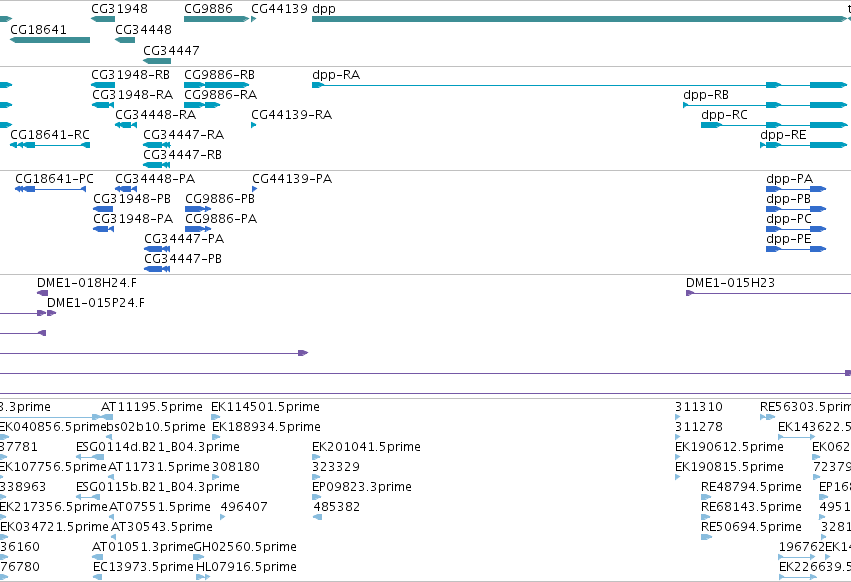Image resolution: width=851 pixels, height=582 pixels.
Task: Select EST ESG0115b.B21_B04.3prime
Action: tap(88, 497)
